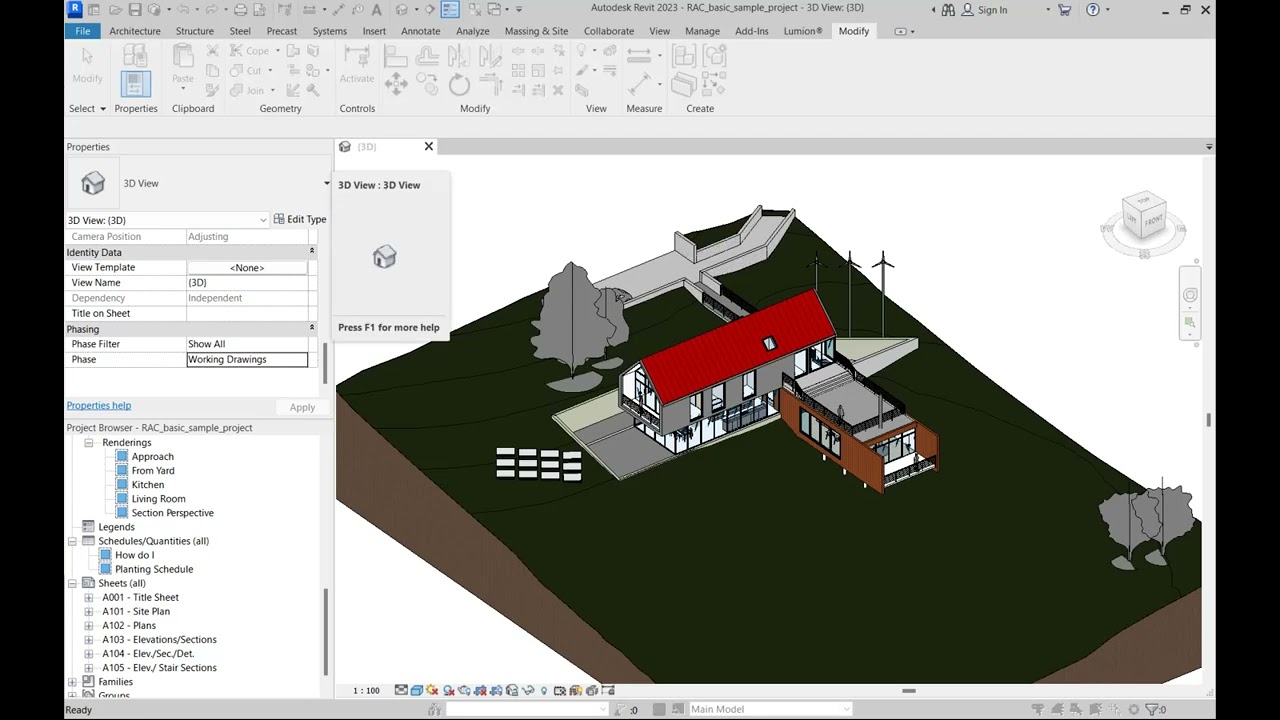Toggle Drag Elements on Selection in status bar

coord(1114,710)
